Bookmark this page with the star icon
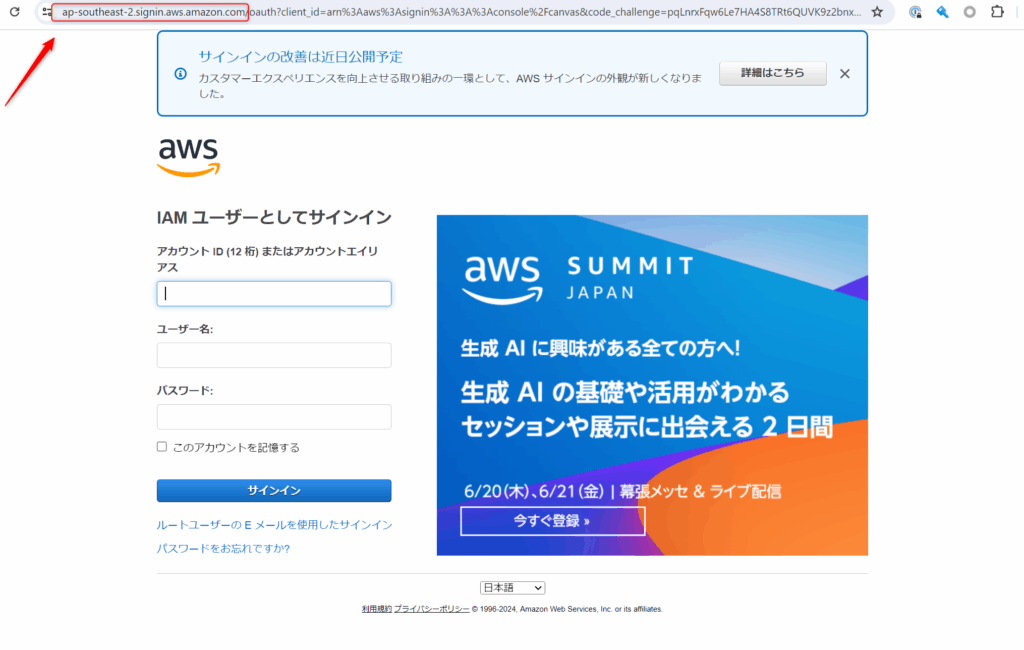Image resolution: width=1024 pixels, height=650 pixels. [x=877, y=12]
